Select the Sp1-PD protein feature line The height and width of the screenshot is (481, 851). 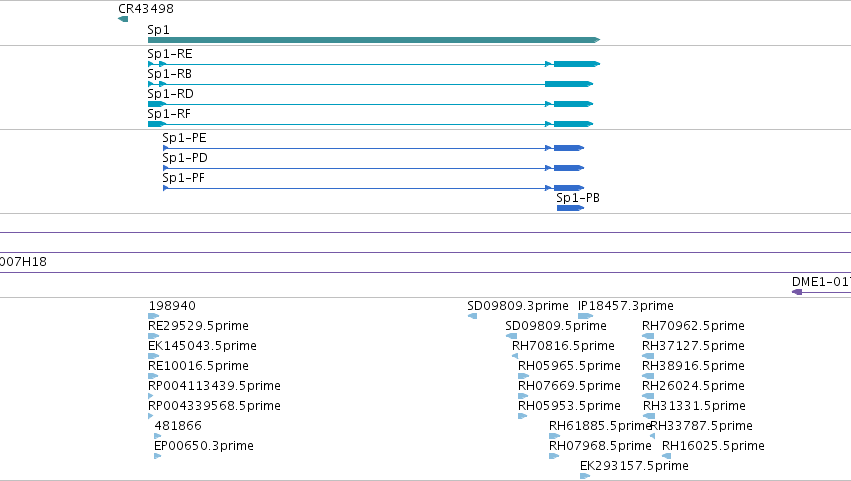(373, 168)
